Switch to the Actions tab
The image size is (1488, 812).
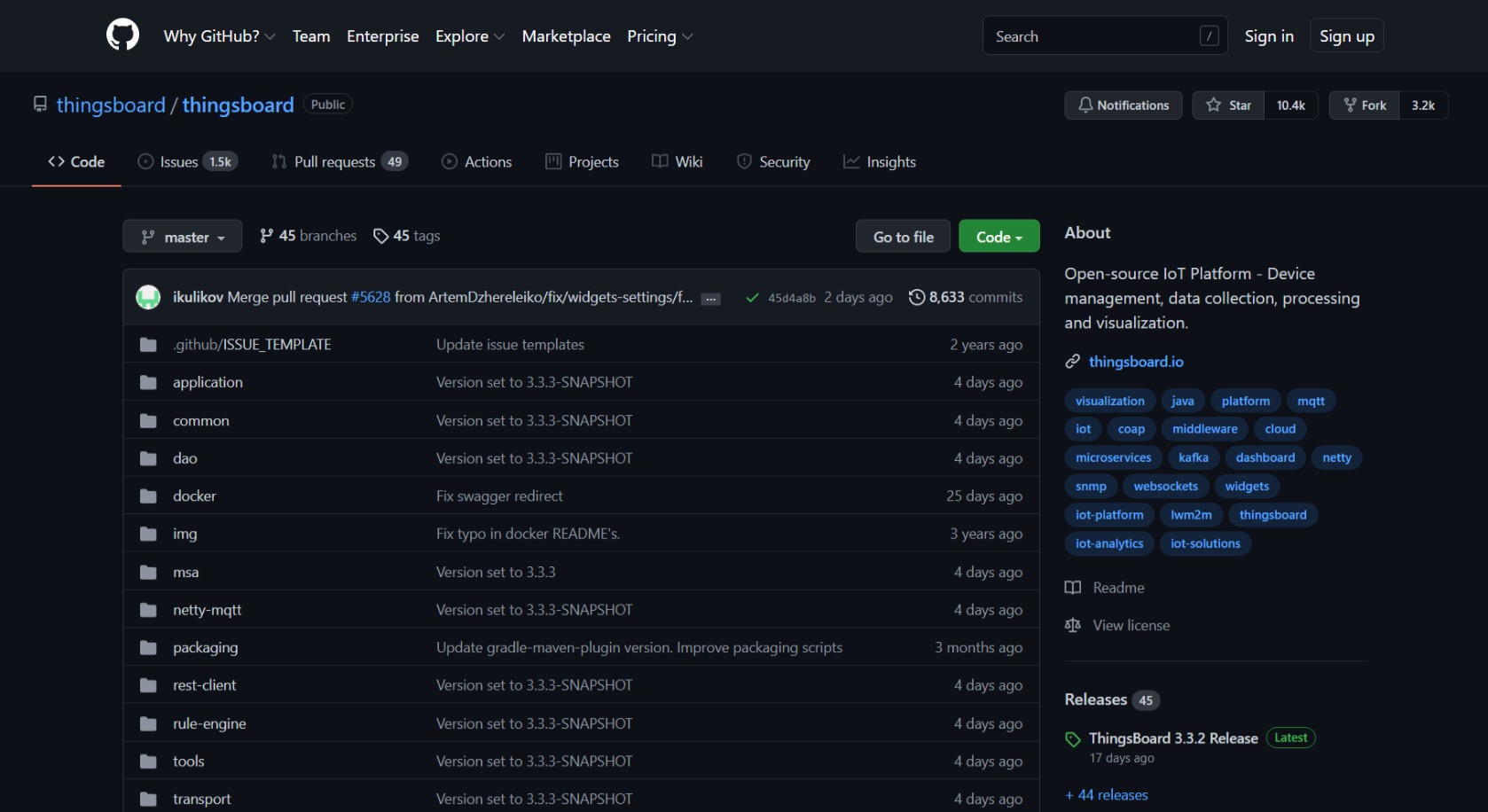[x=477, y=161]
